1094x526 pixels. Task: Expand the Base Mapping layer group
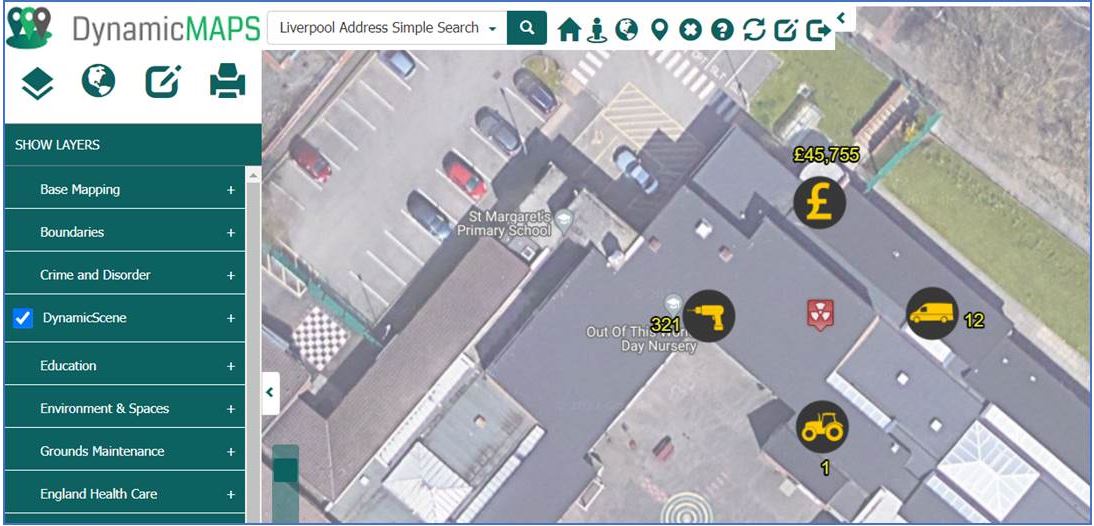click(x=231, y=190)
